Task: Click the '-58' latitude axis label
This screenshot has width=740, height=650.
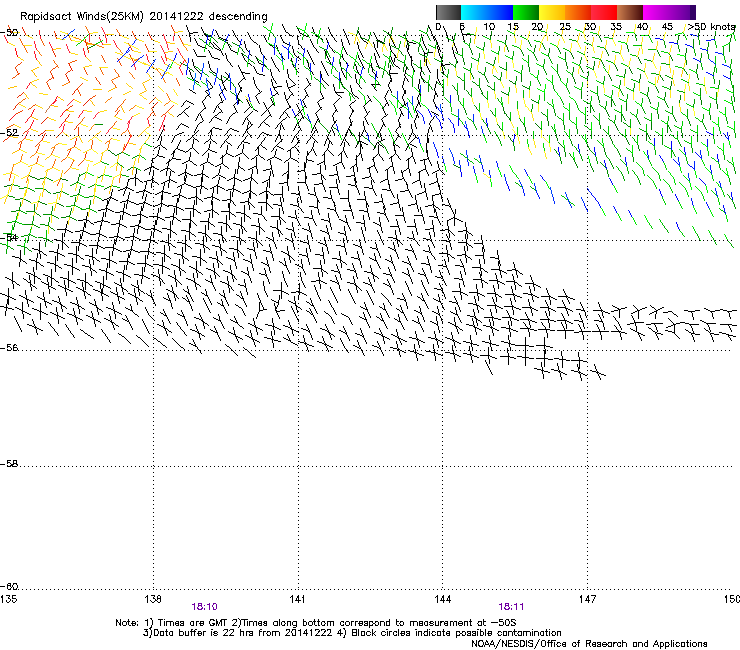Action: (x=9, y=464)
